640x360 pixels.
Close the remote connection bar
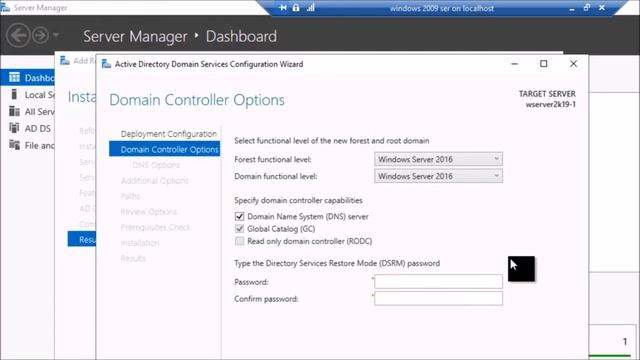[x=602, y=7]
